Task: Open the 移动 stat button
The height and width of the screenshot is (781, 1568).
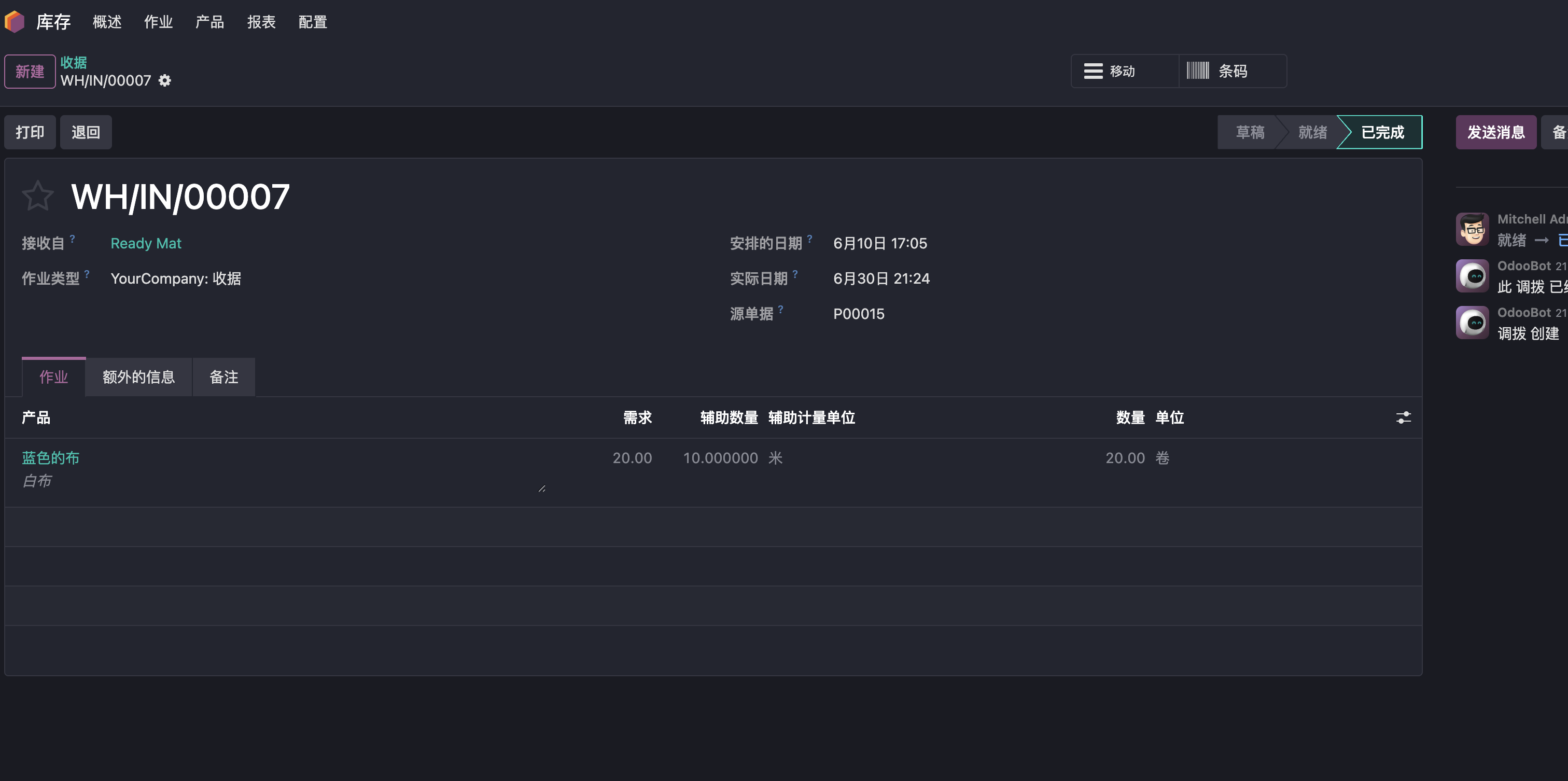Action: pos(1125,71)
